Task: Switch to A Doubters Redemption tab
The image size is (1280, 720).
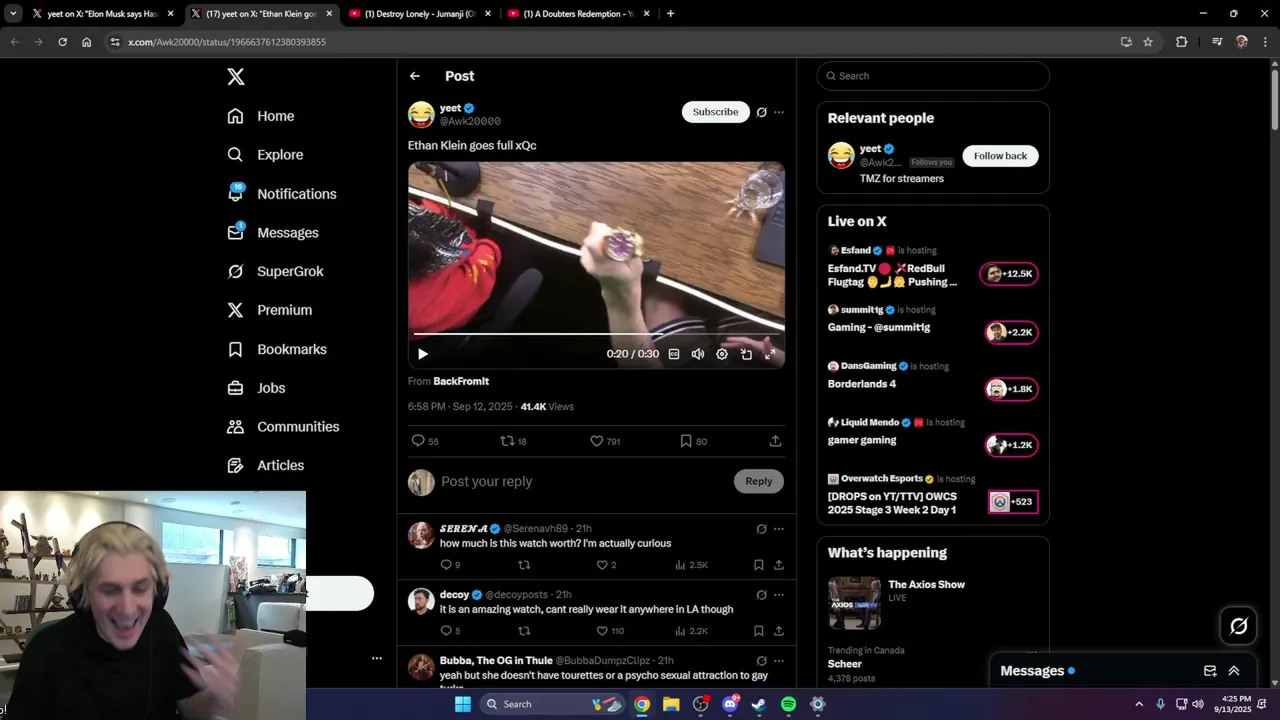Action: tap(578, 14)
